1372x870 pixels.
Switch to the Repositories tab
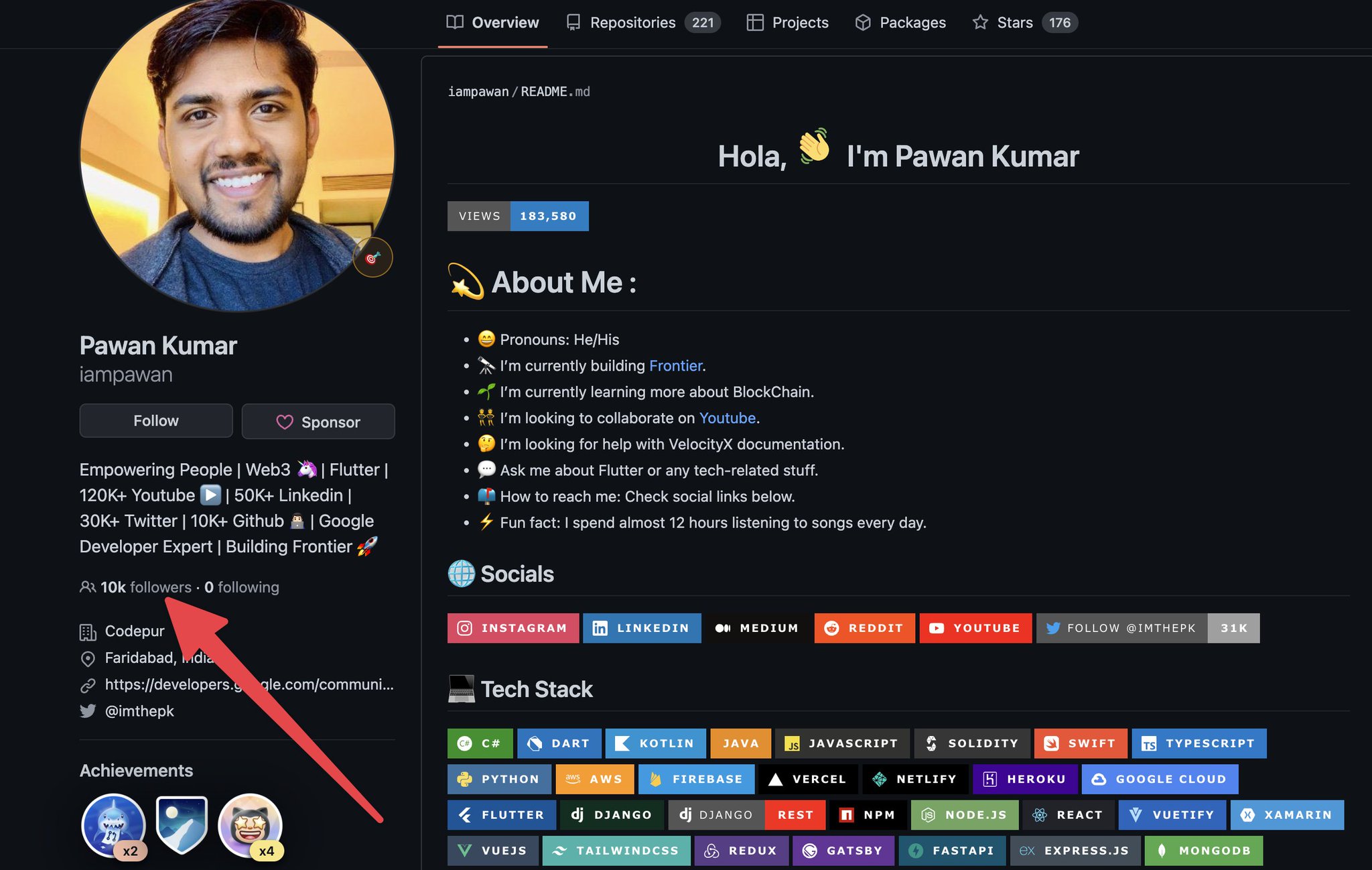point(632,22)
